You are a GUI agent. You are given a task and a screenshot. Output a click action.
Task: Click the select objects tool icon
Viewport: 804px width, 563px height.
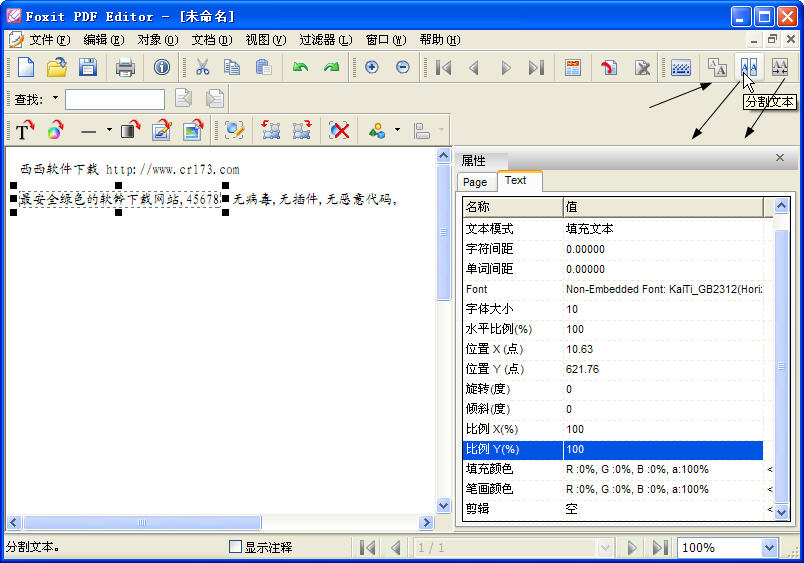(x=234, y=131)
